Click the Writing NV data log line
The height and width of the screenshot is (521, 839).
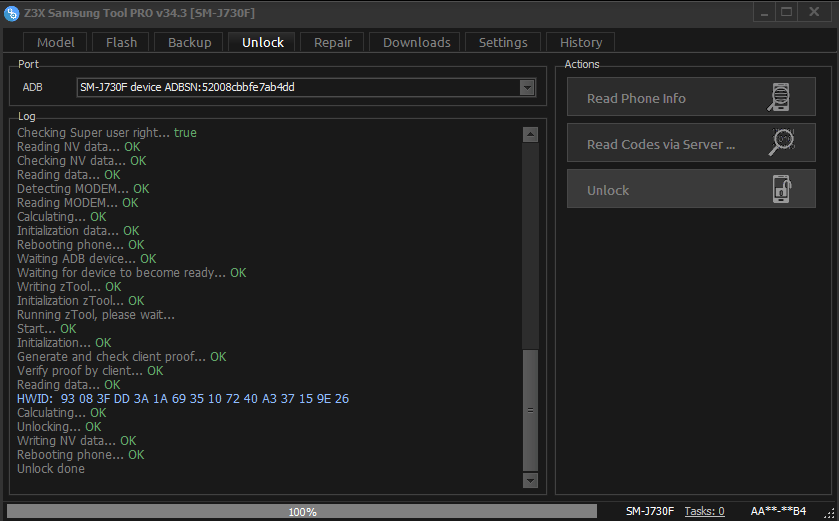click(77, 441)
